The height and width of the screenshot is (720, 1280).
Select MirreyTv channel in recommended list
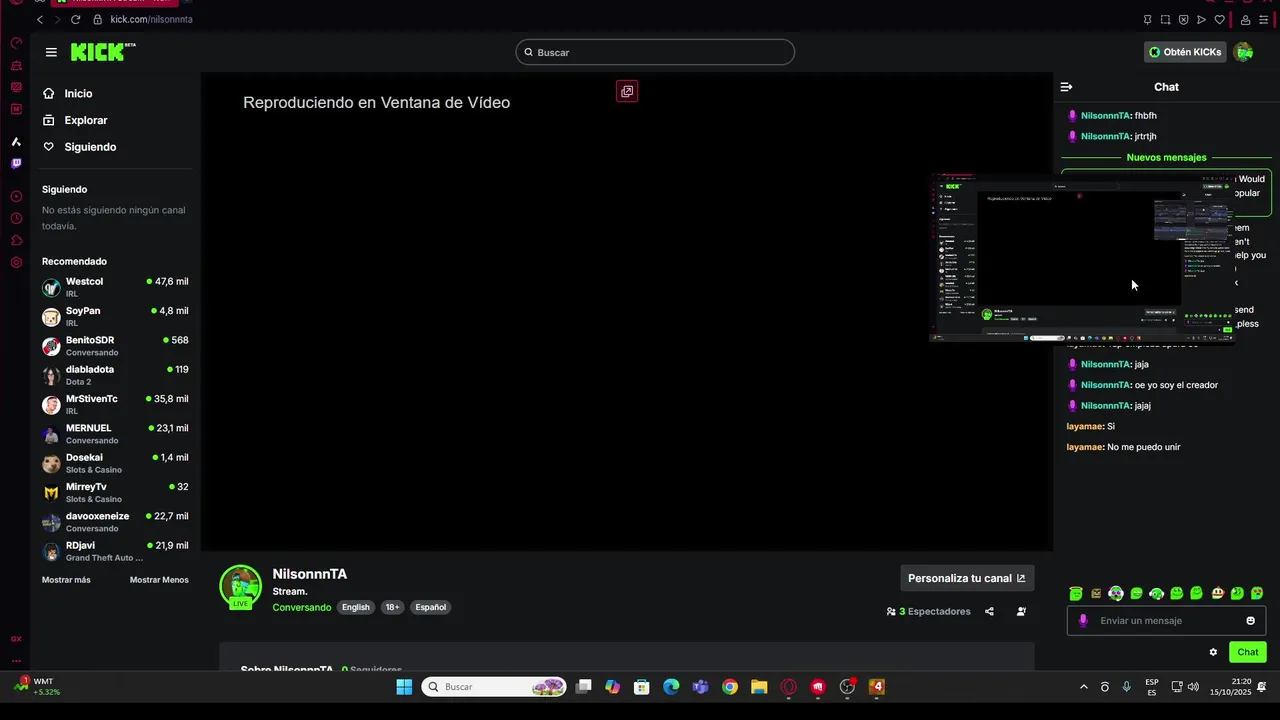coord(115,493)
